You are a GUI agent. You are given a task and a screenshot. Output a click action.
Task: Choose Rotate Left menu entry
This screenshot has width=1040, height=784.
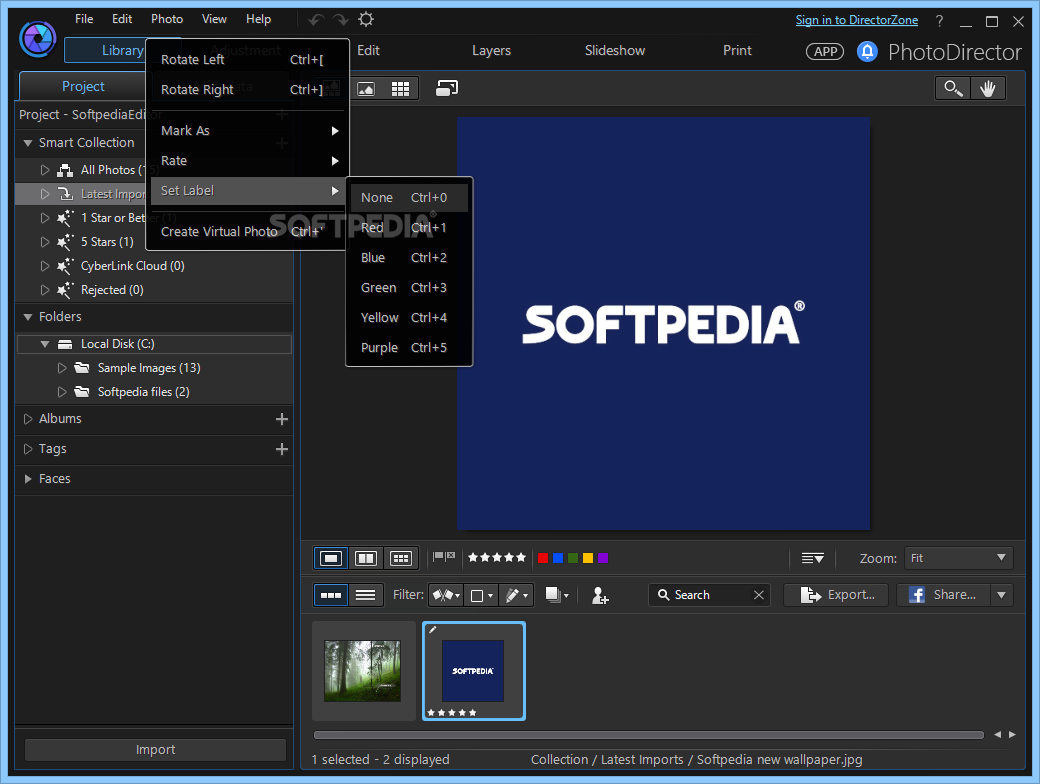pyautogui.click(x=247, y=60)
